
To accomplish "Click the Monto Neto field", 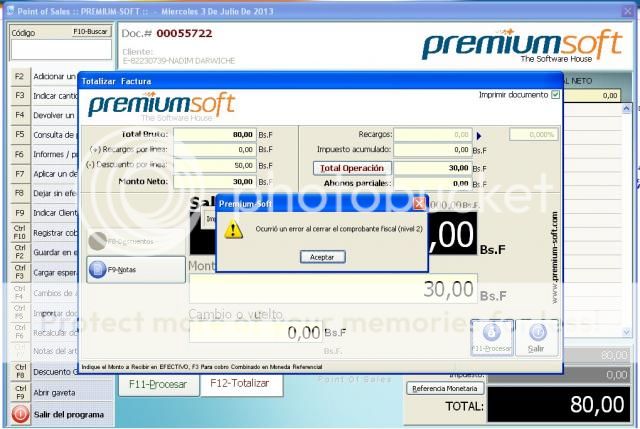I will click(x=215, y=181).
